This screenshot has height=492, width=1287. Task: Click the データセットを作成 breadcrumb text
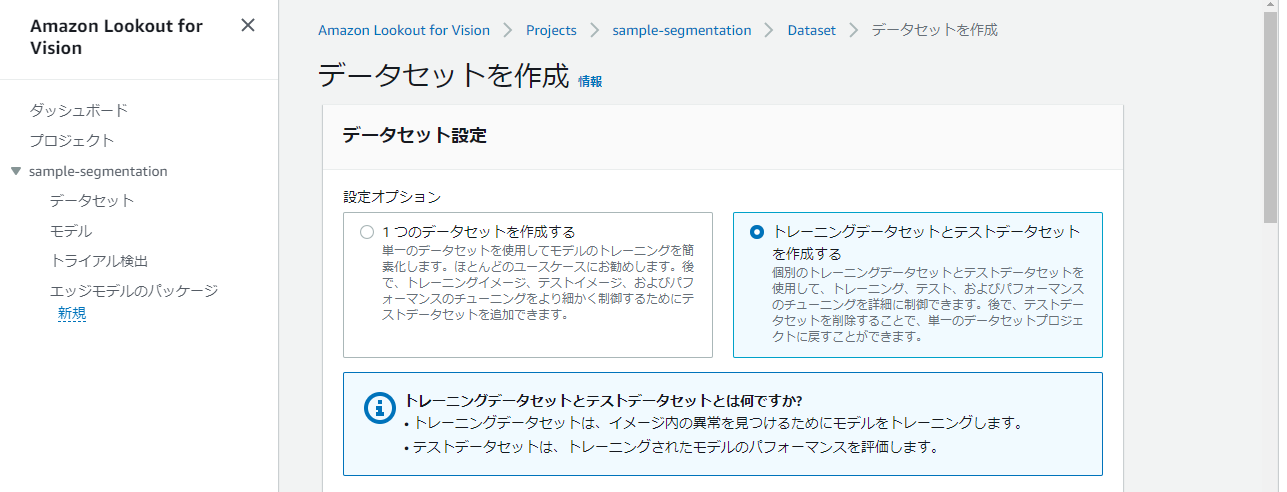tap(935, 30)
